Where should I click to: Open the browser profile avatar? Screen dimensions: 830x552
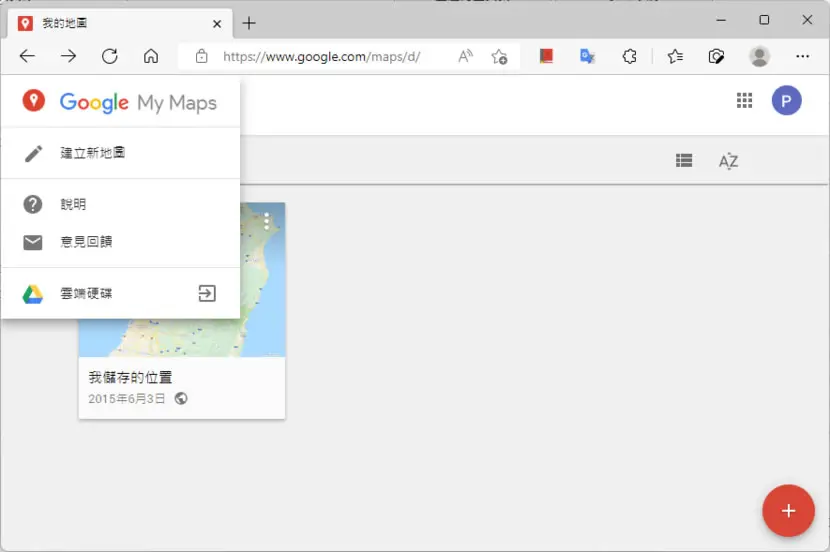[759, 56]
